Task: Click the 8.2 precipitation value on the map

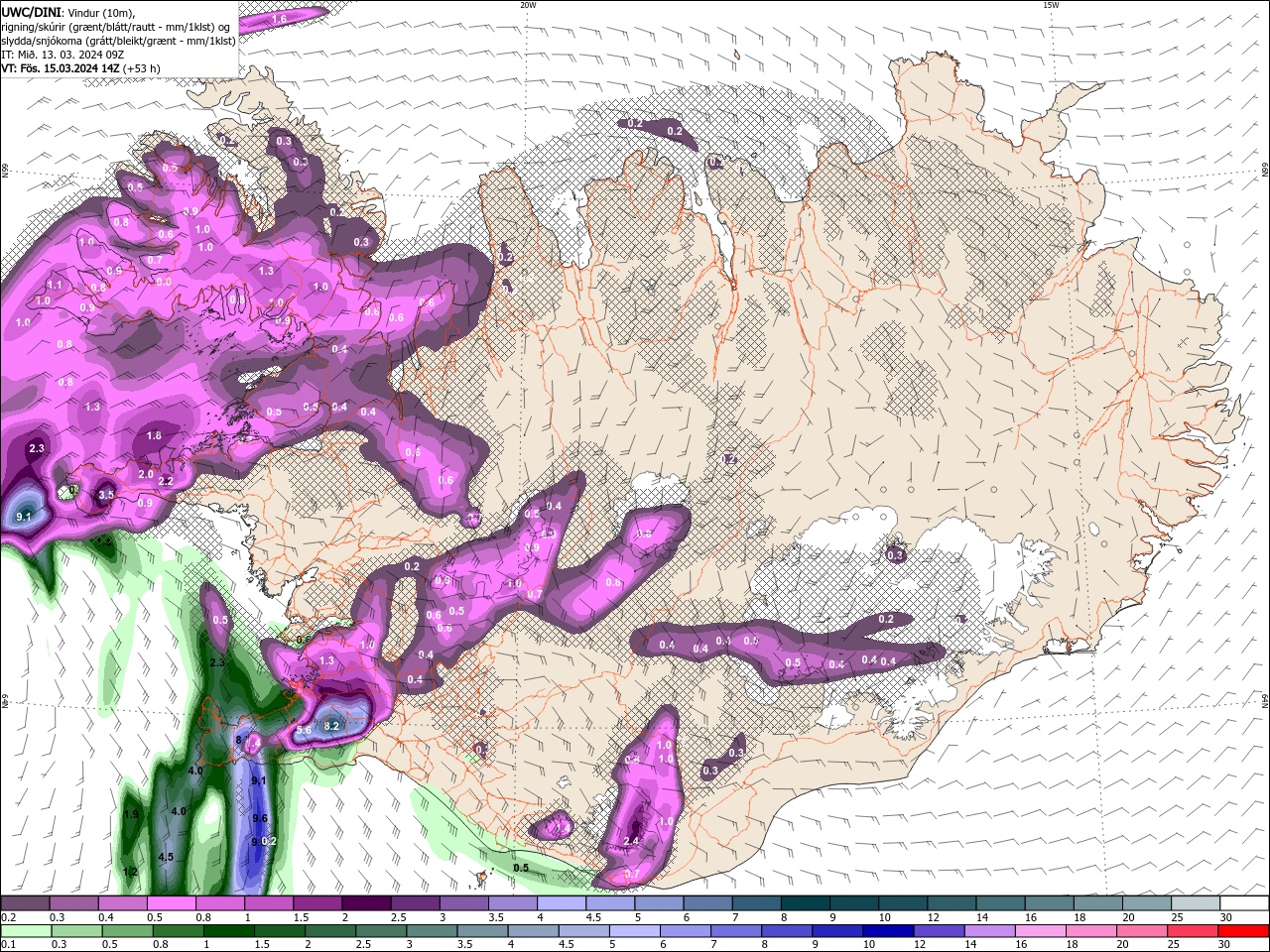Action: [332, 726]
